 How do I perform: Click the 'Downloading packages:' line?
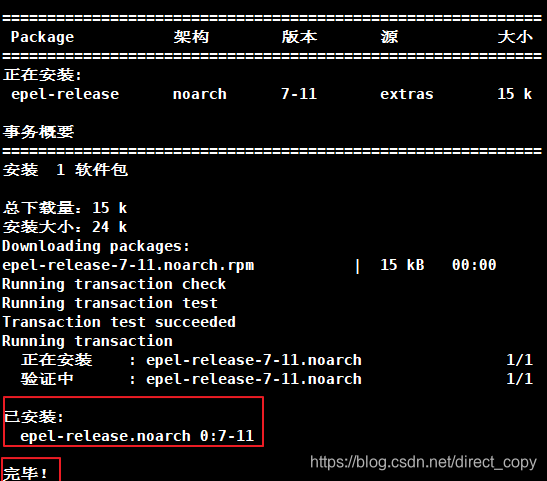coord(96,246)
